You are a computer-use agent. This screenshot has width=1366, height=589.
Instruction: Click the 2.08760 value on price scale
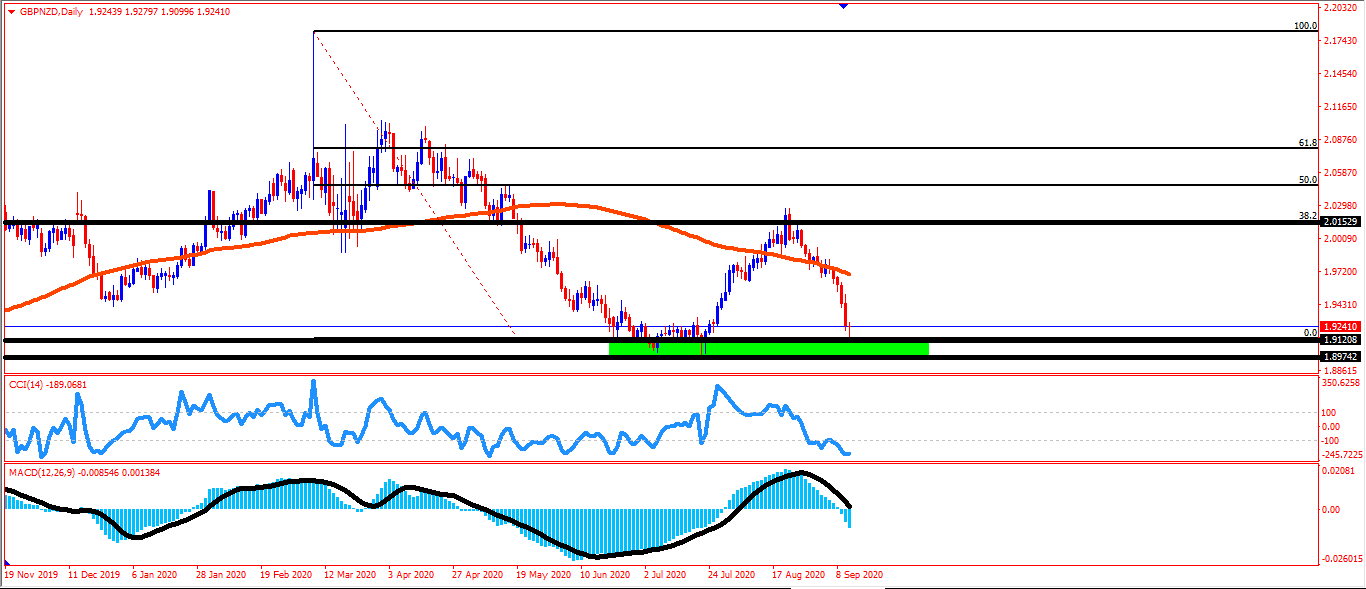point(1338,140)
